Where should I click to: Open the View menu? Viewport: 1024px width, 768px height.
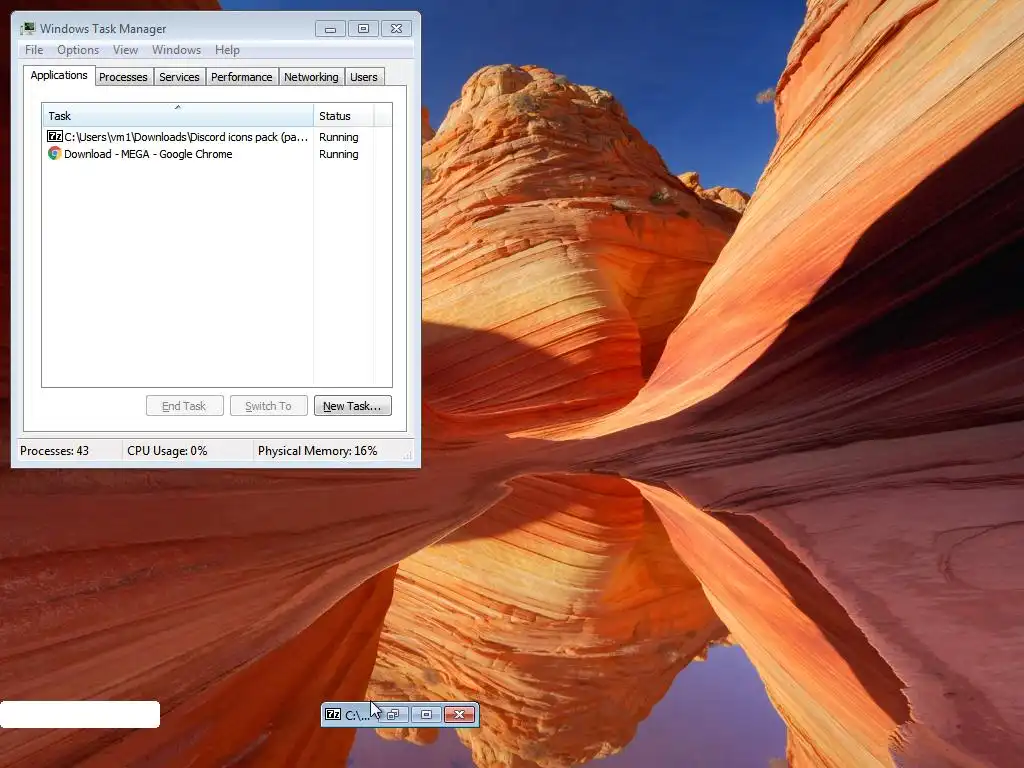pyautogui.click(x=125, y=50)
